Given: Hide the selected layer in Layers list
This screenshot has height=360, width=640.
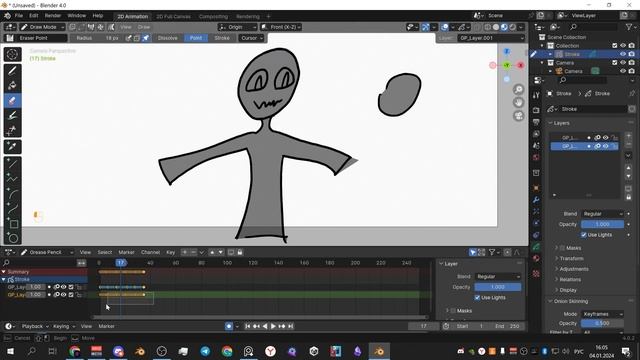Looking at the screenshot, I should tap(606, 146).
